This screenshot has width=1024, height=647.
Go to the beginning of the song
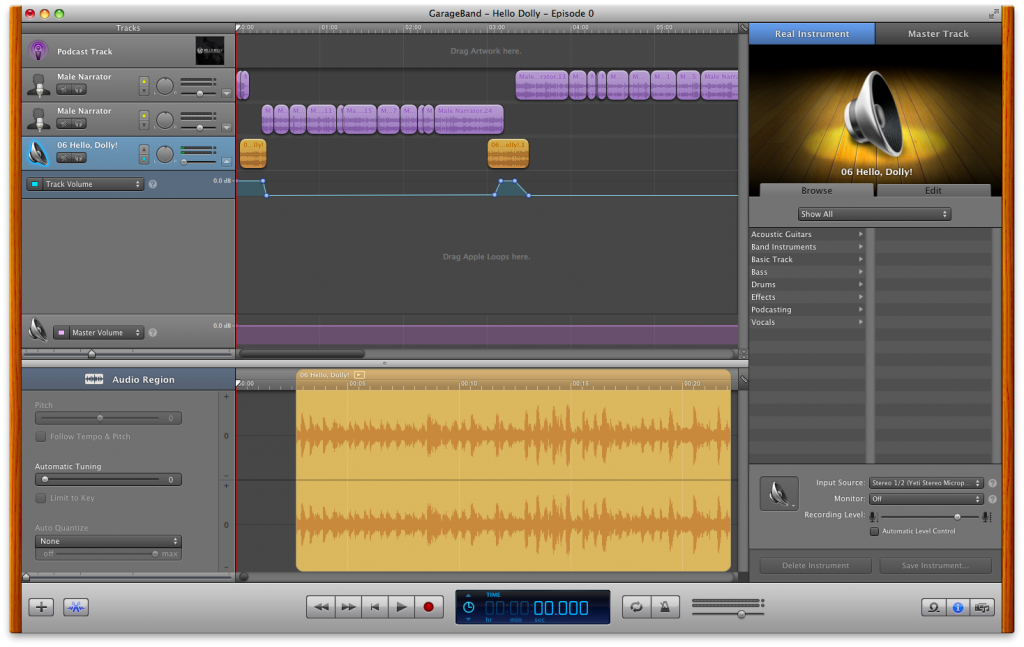(375, 607)
